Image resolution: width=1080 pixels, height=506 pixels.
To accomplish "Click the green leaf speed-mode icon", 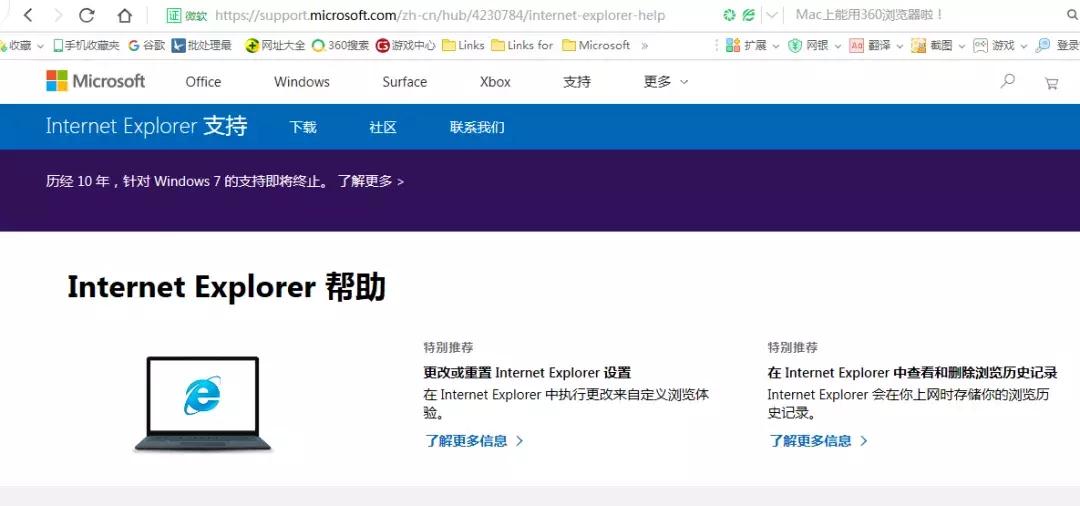I will click(x=749, y=15).
